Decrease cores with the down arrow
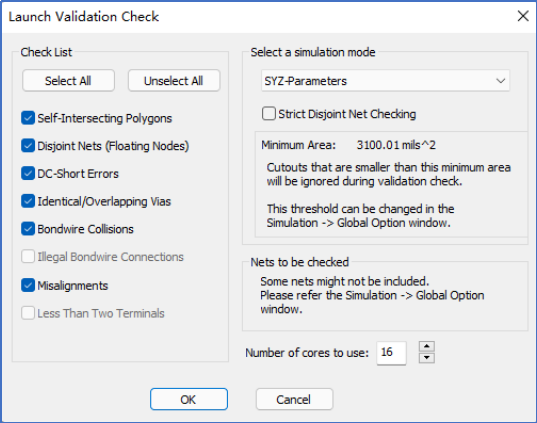 point(427,358)
